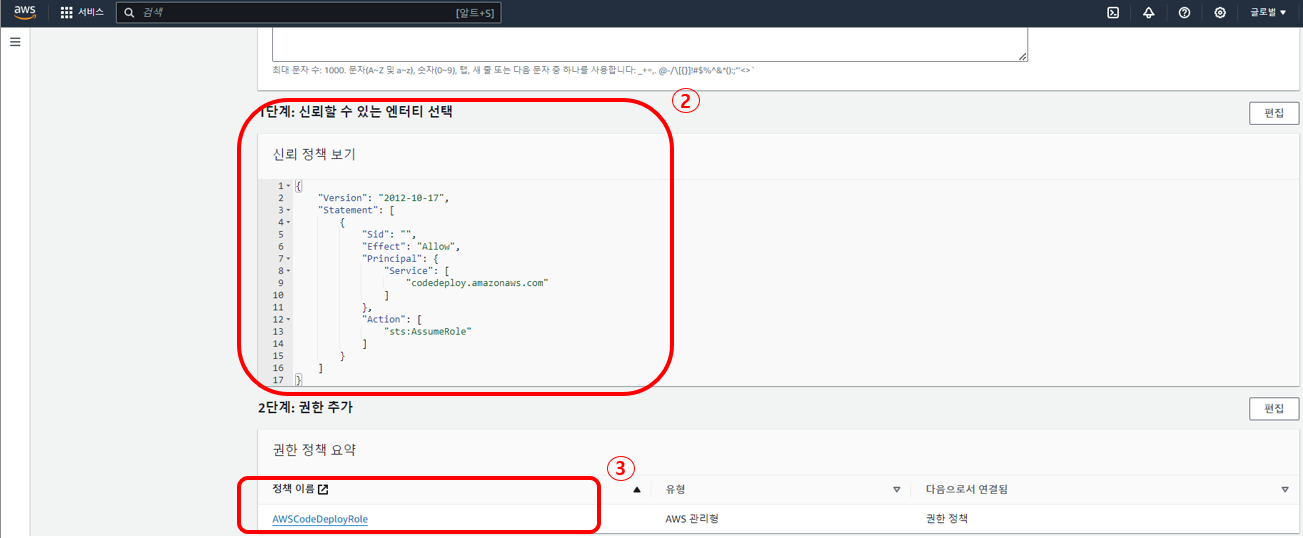The image size is (1303, 538).
Task: Open the 글로벌 region dropdown
Action: pos(1269,13)
